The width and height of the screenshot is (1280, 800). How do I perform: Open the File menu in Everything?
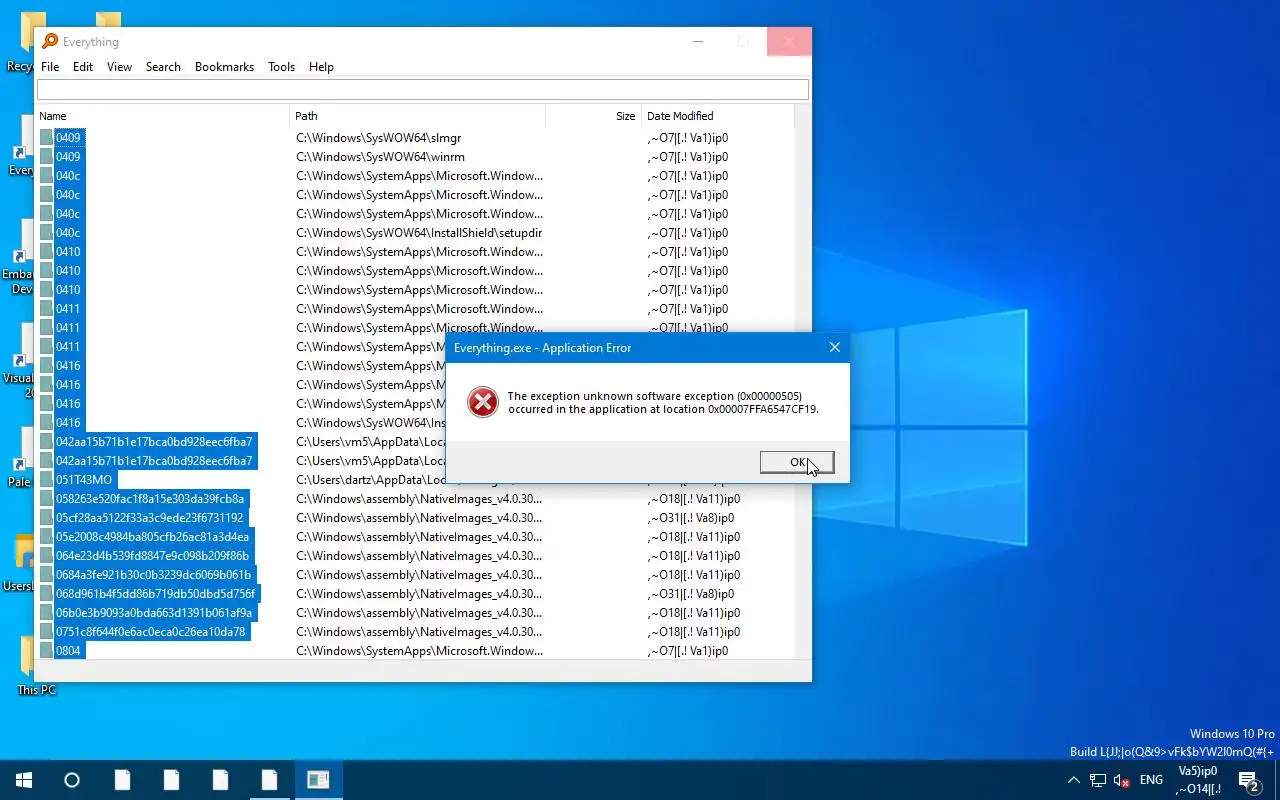50,67
